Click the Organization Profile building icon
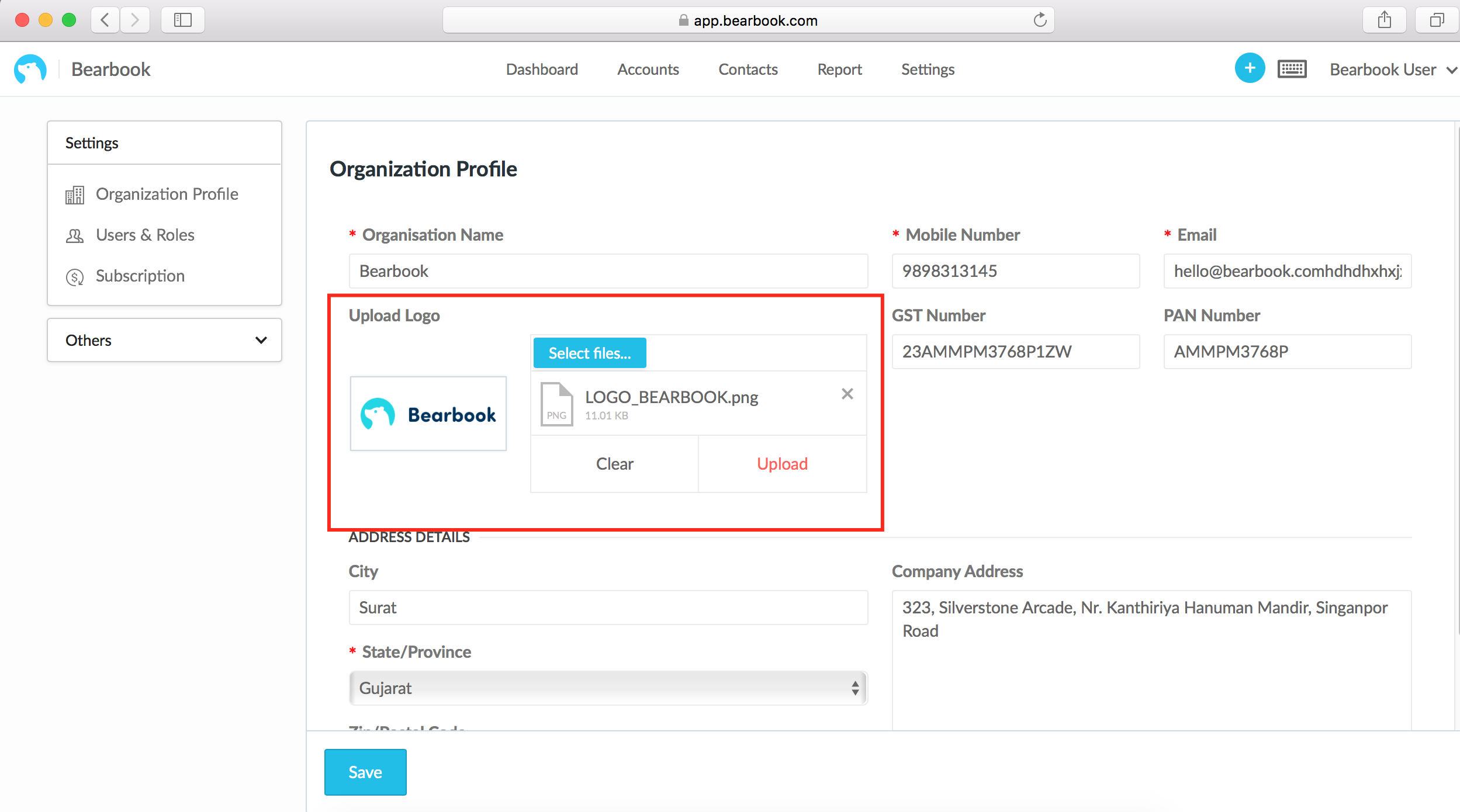 point(75,195)
